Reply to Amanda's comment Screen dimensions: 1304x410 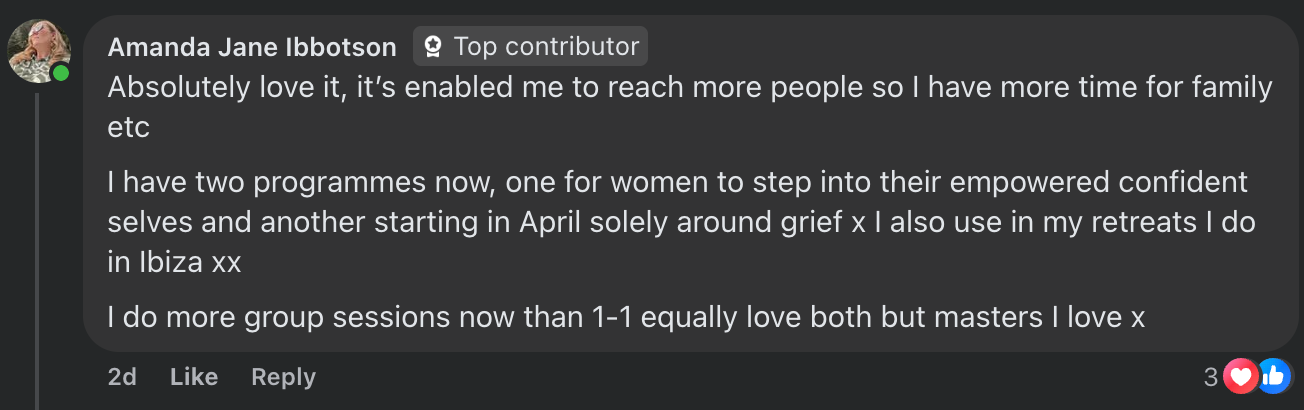[x=283, y=376]
